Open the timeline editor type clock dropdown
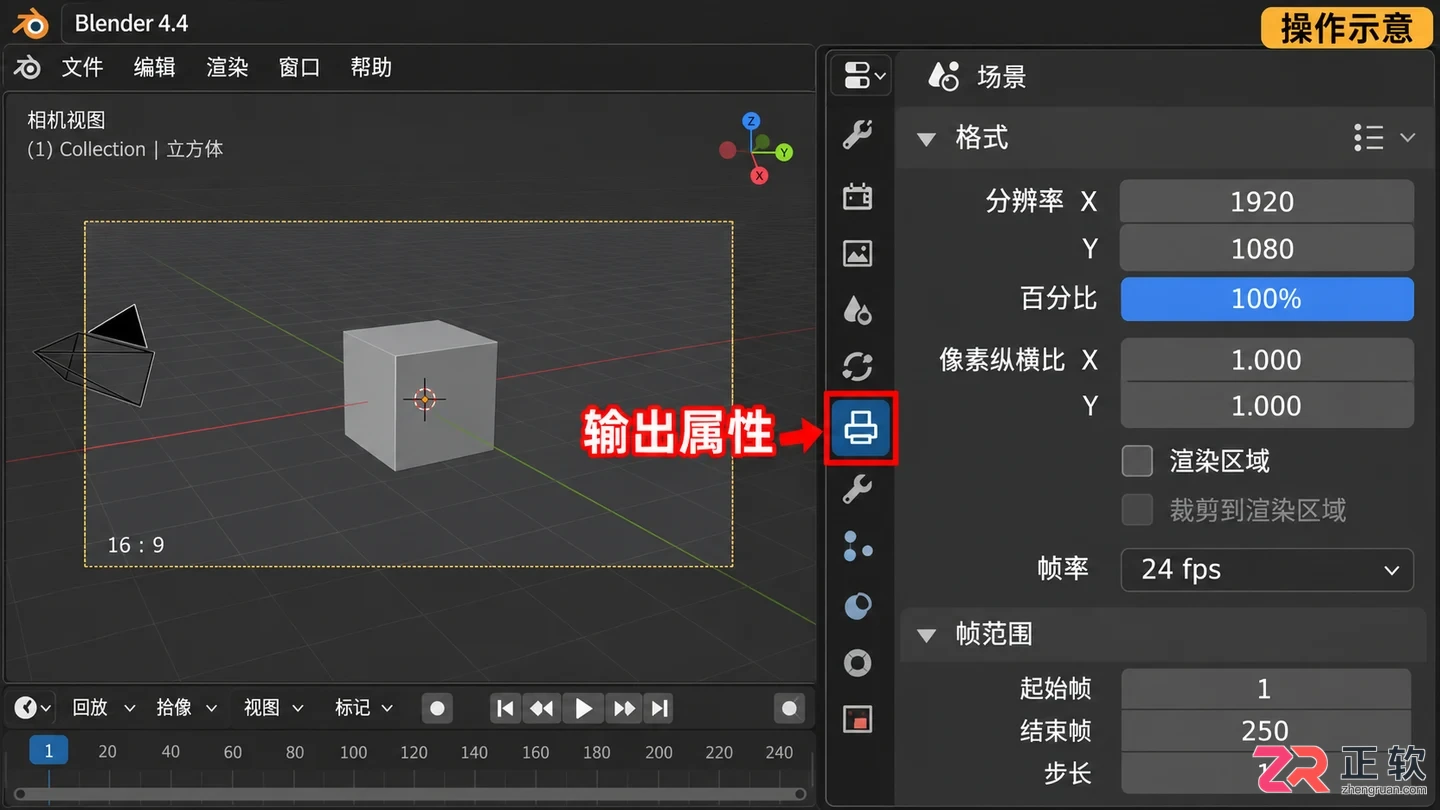 point(32,708)
